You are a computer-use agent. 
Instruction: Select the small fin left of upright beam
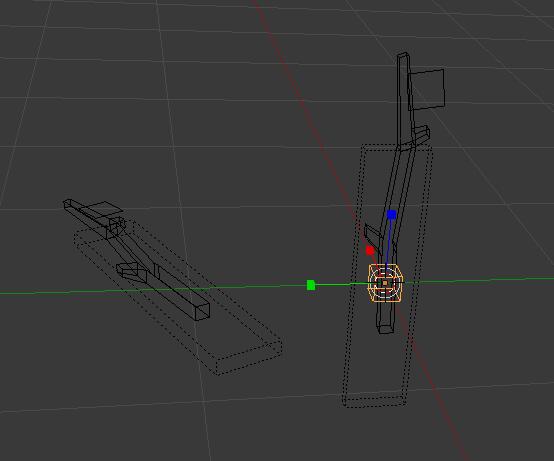[373, 232]
